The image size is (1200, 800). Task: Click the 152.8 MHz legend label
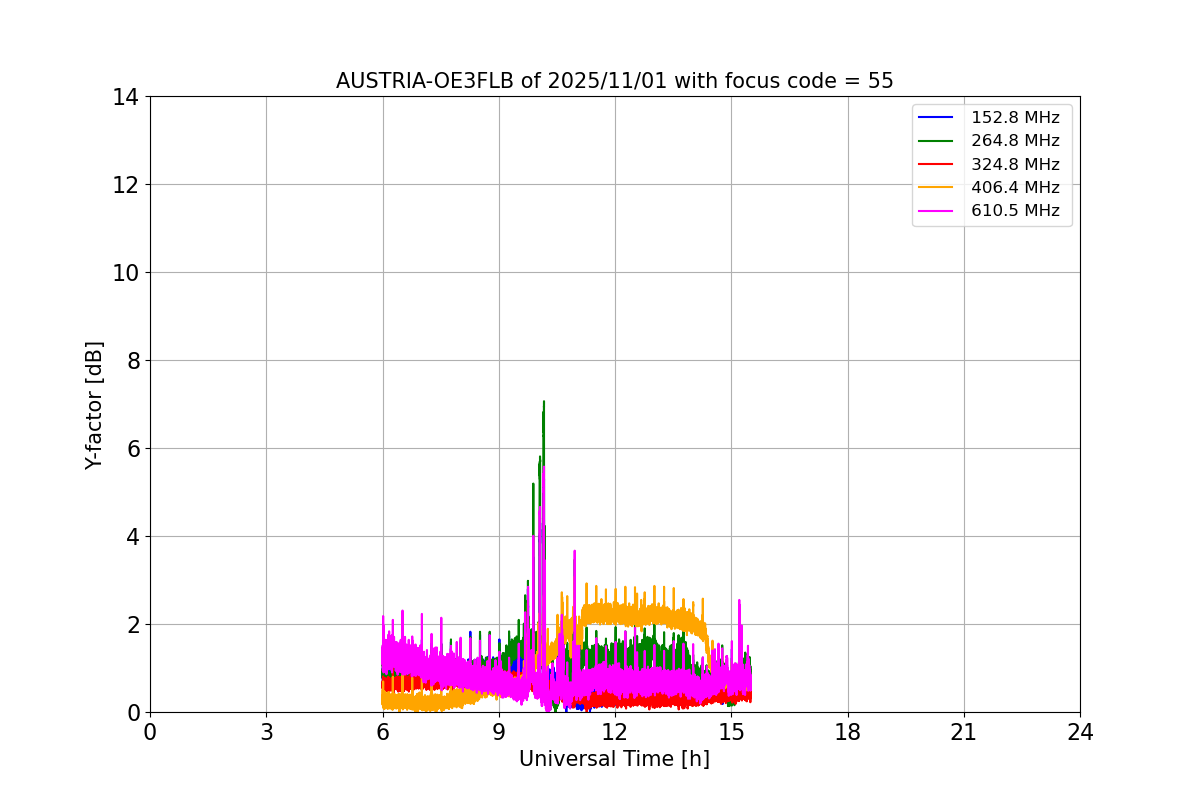click(1015, 118)
